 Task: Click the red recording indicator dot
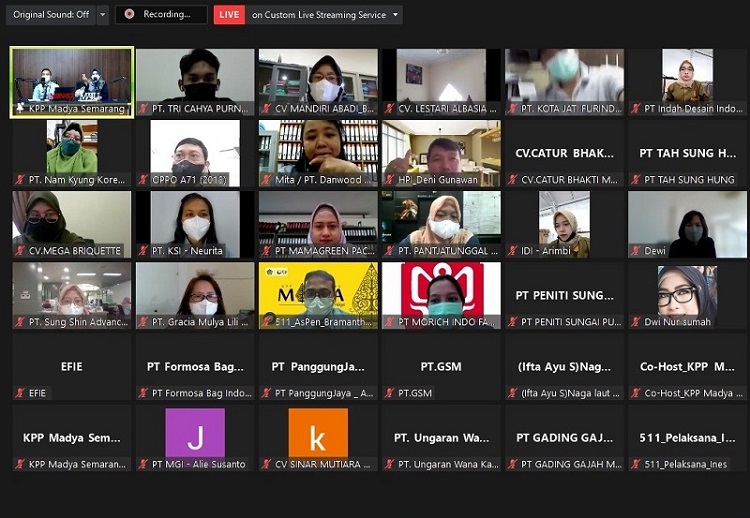129,15
